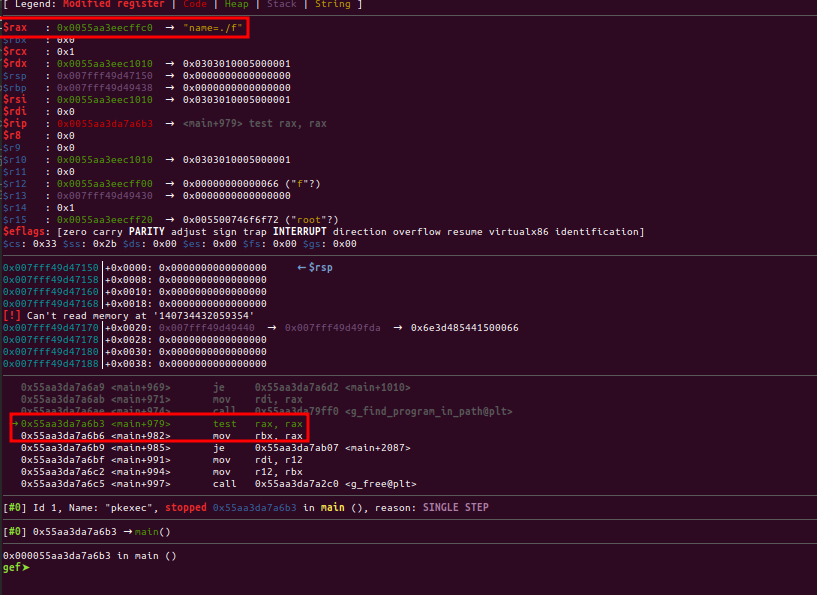The height and width of the screenshot is (595, 817).
Task: Click the "String" legend entry
Action: (333, 5)
